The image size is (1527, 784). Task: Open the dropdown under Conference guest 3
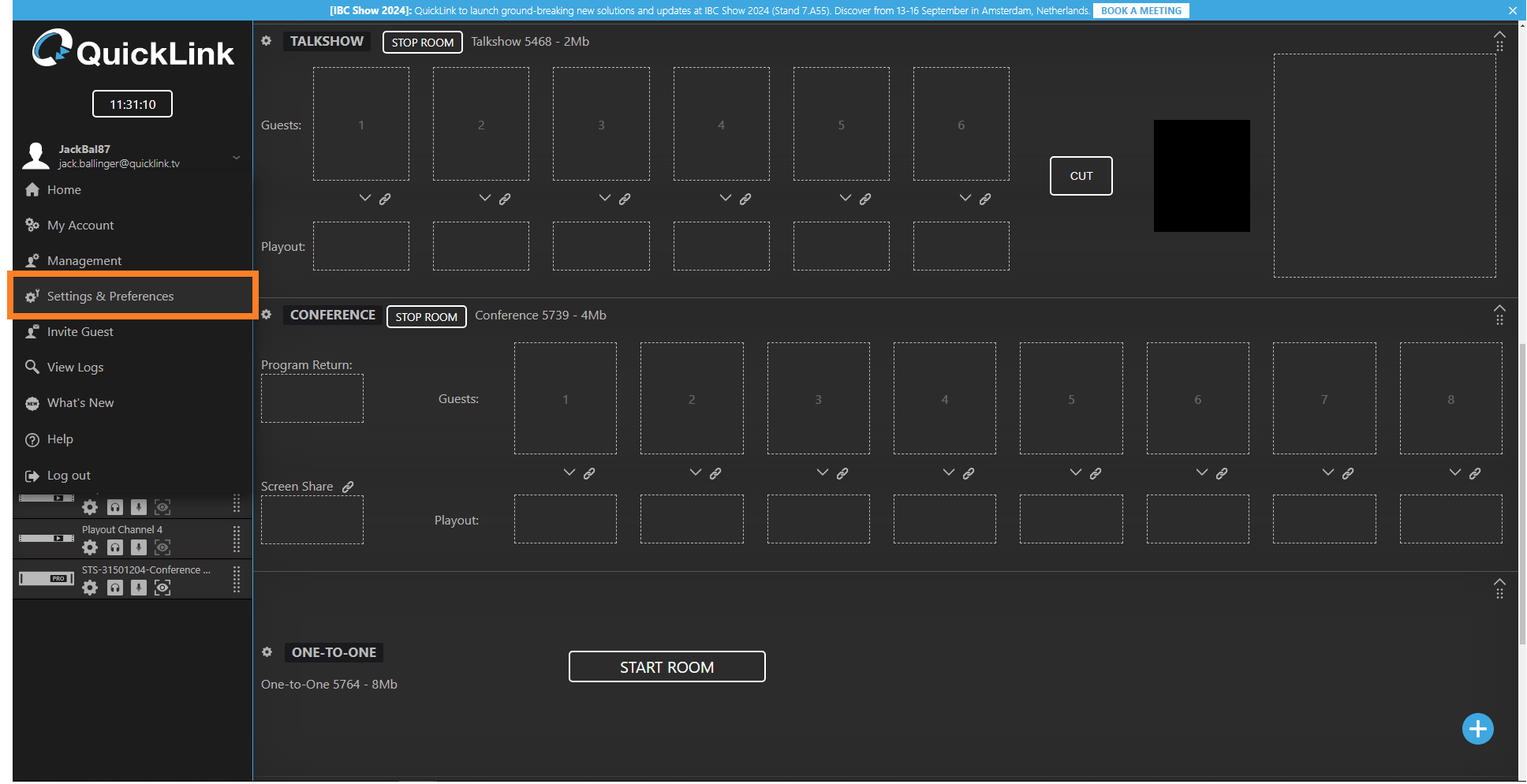coord(823,472)
